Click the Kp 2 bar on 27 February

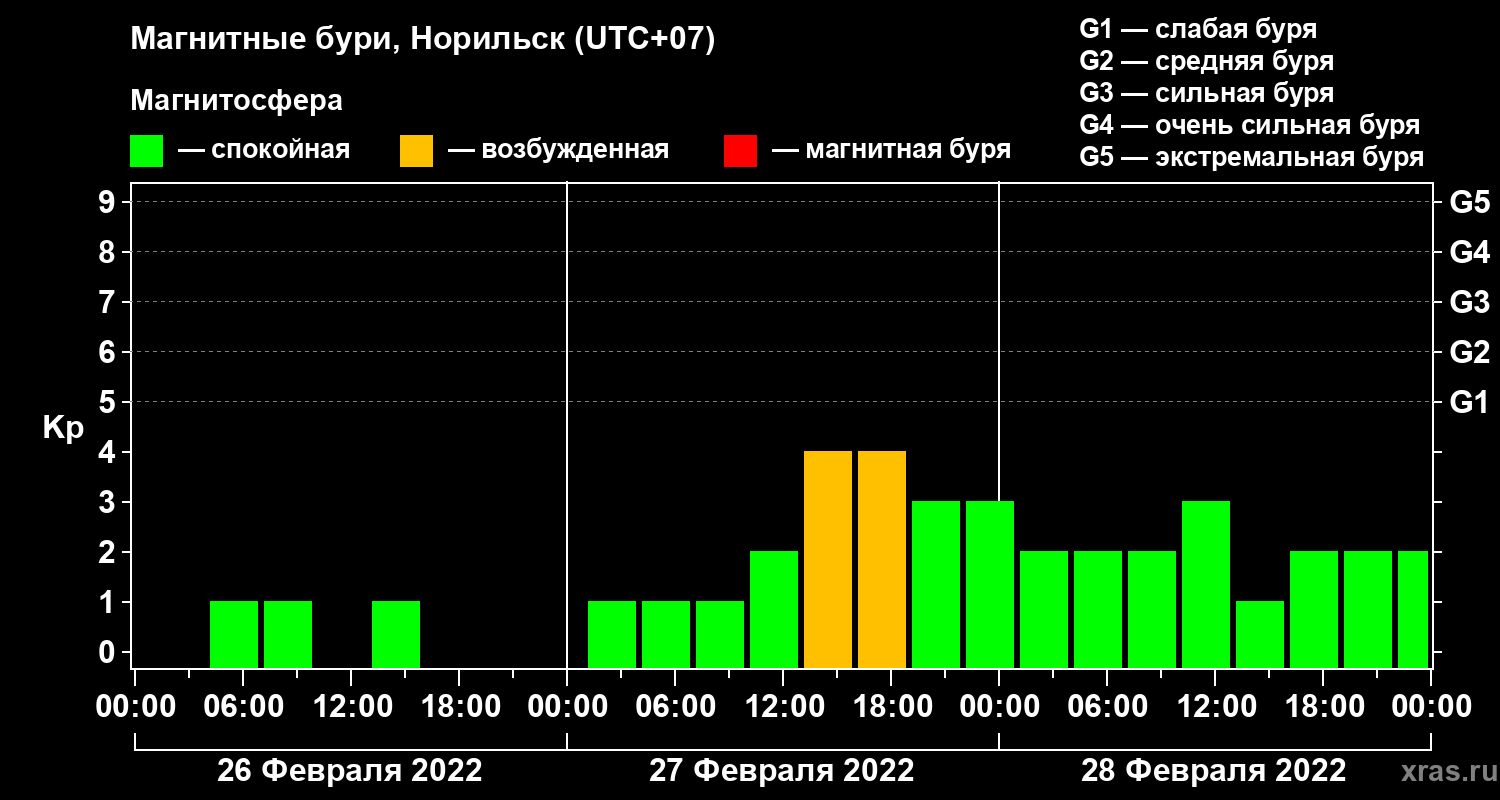pyautogui.click(x=774, y=609)
